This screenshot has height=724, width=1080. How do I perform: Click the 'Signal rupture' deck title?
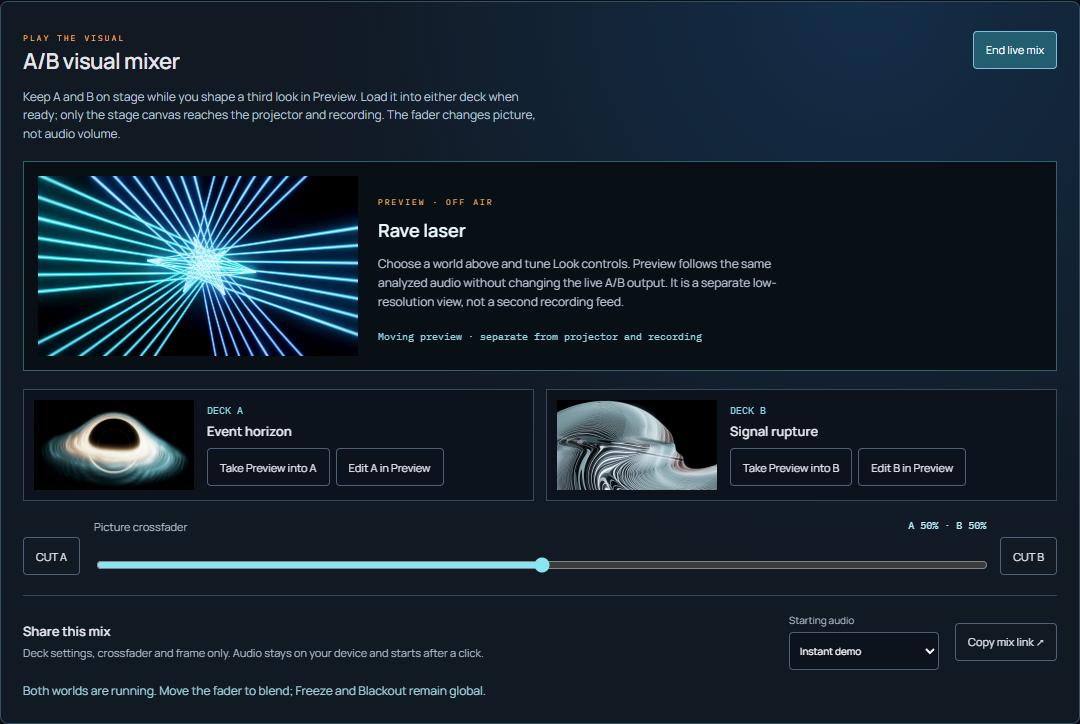point(773,431)
